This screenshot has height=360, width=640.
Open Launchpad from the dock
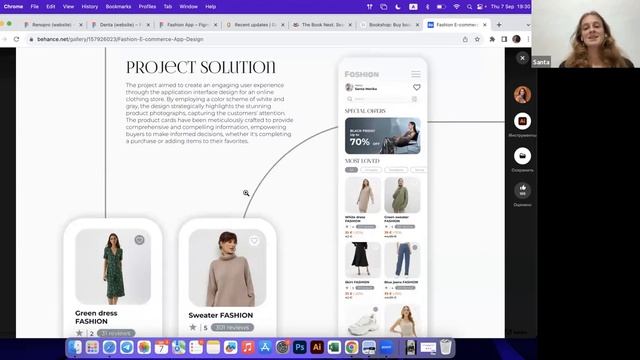[x=92, y=347]
